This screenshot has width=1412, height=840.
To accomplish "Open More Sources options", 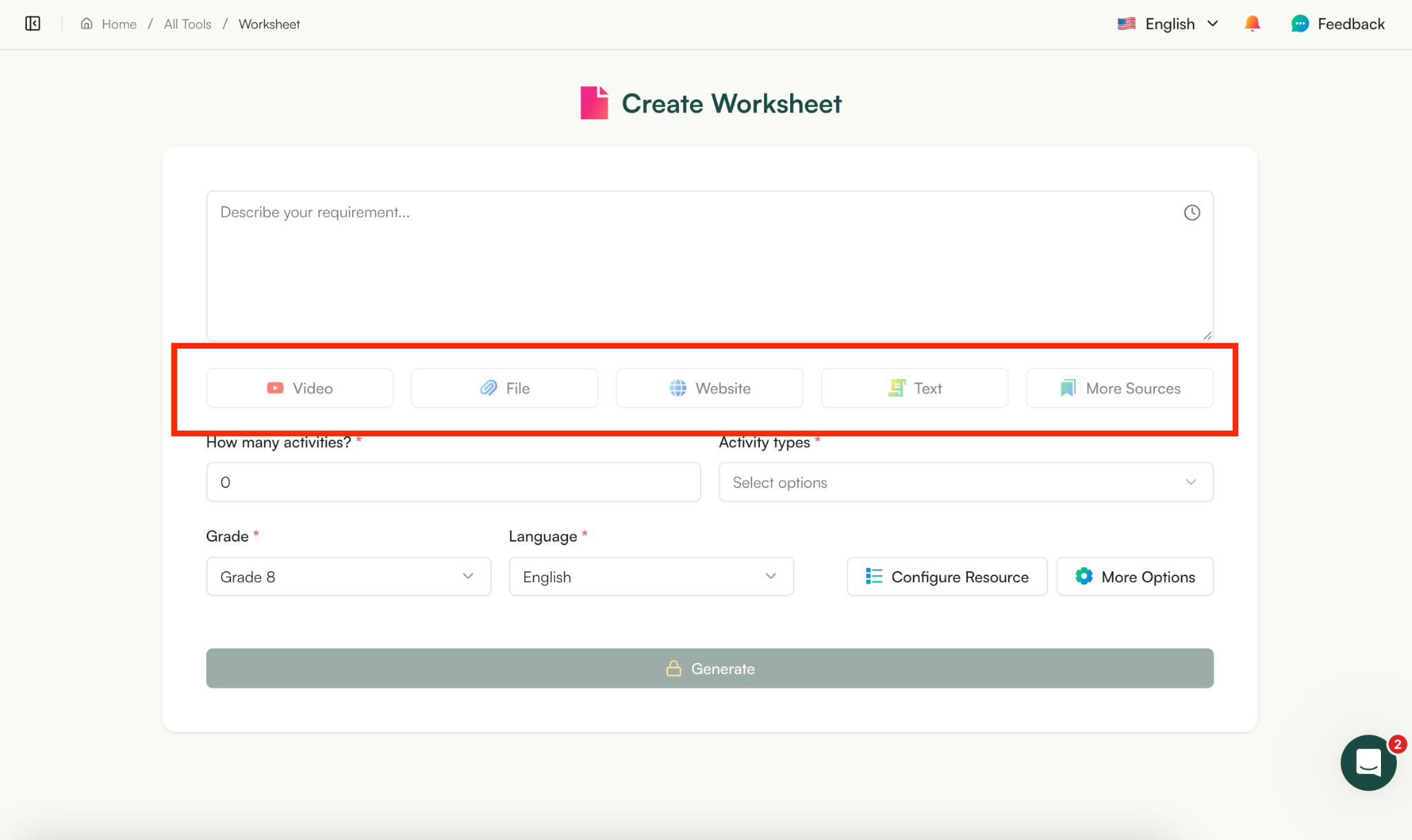I will point(1119,388).
